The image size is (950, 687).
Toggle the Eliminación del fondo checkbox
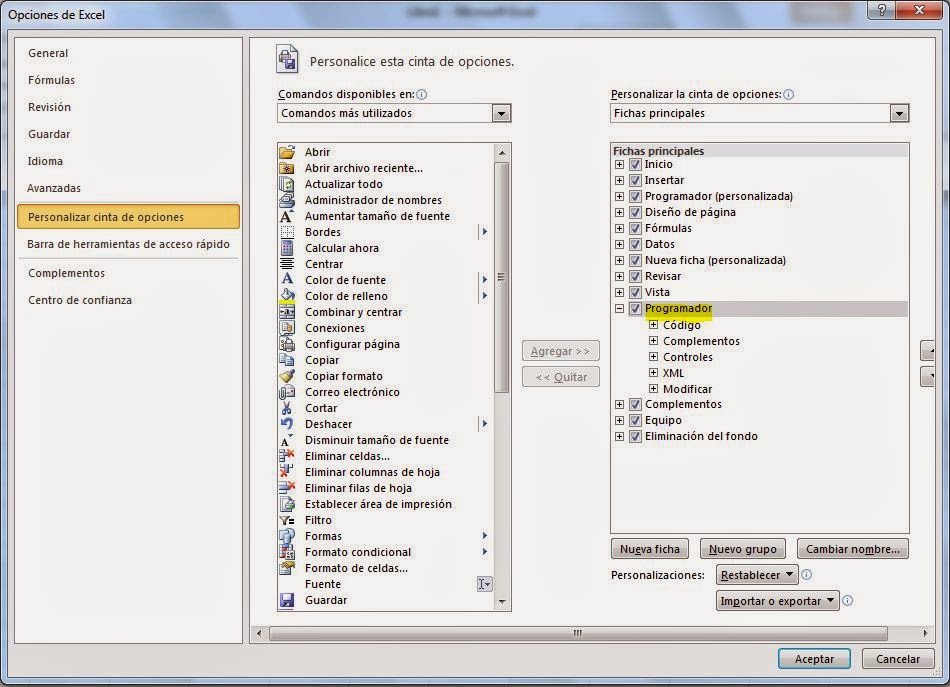(x=635, y=436)
